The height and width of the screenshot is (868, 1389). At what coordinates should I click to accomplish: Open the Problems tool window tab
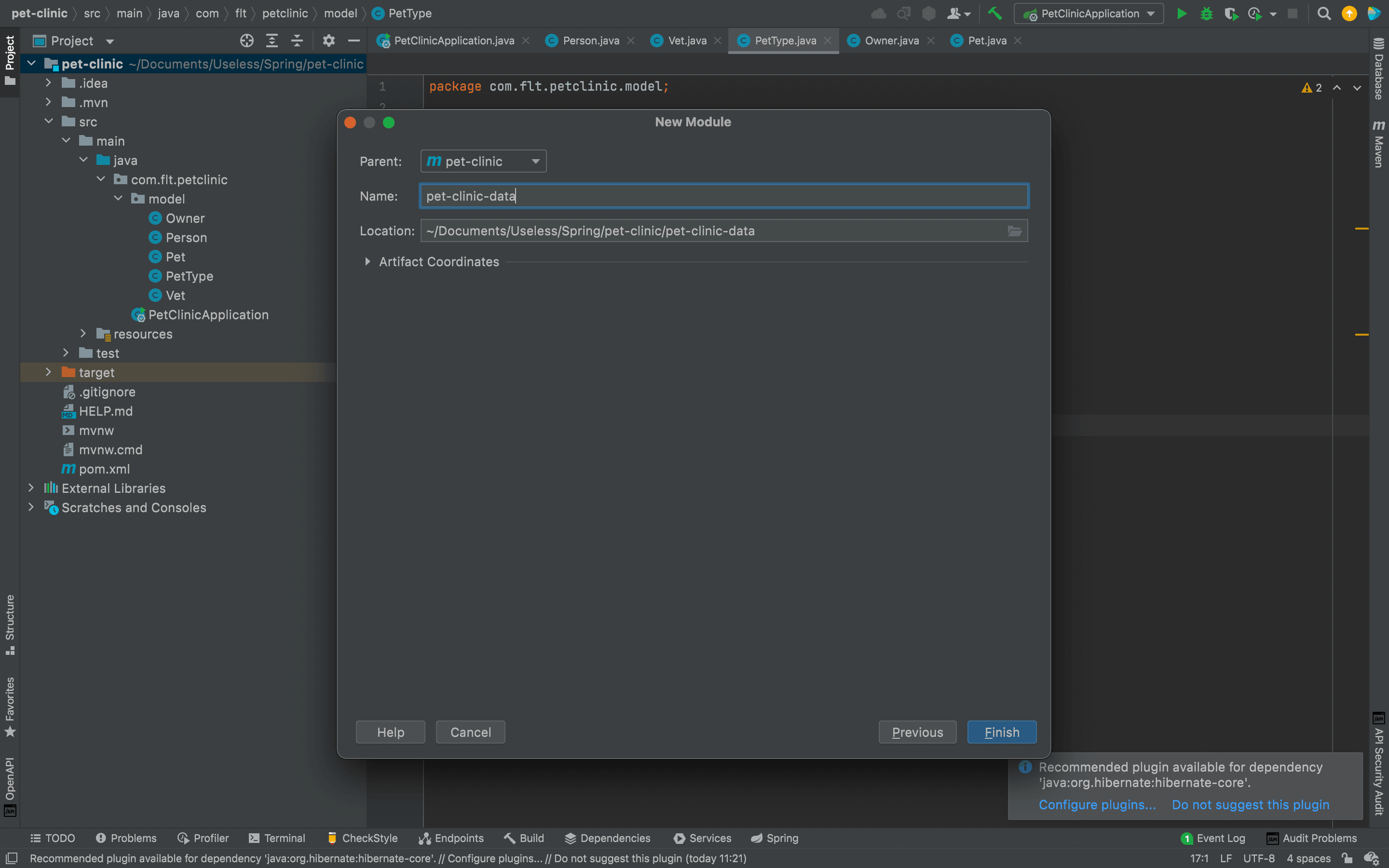(126, 838)
